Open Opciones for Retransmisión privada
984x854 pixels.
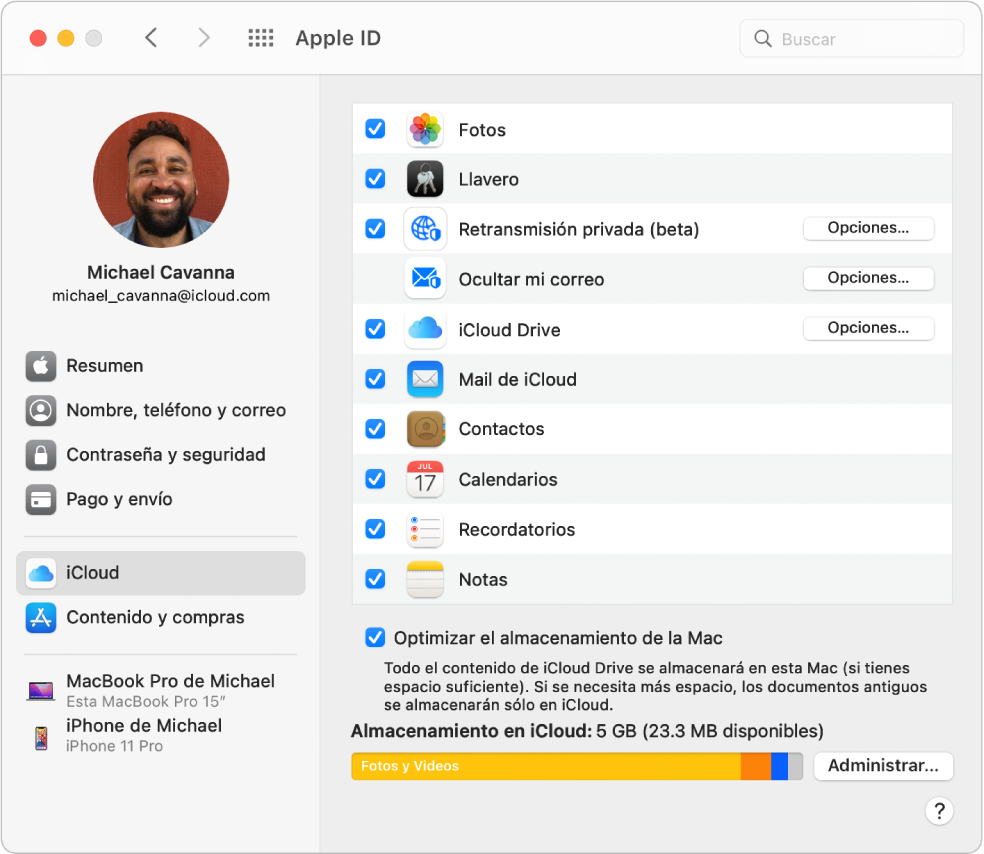(x=868, y=228)
